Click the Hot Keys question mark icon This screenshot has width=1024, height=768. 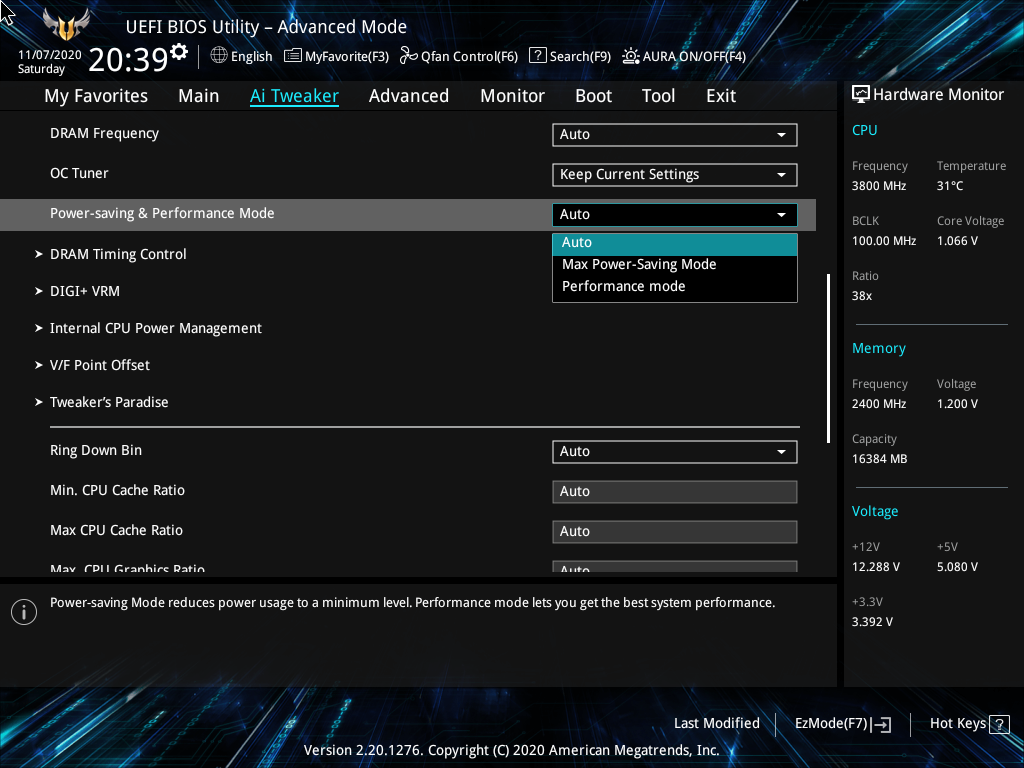pos(999,724)
